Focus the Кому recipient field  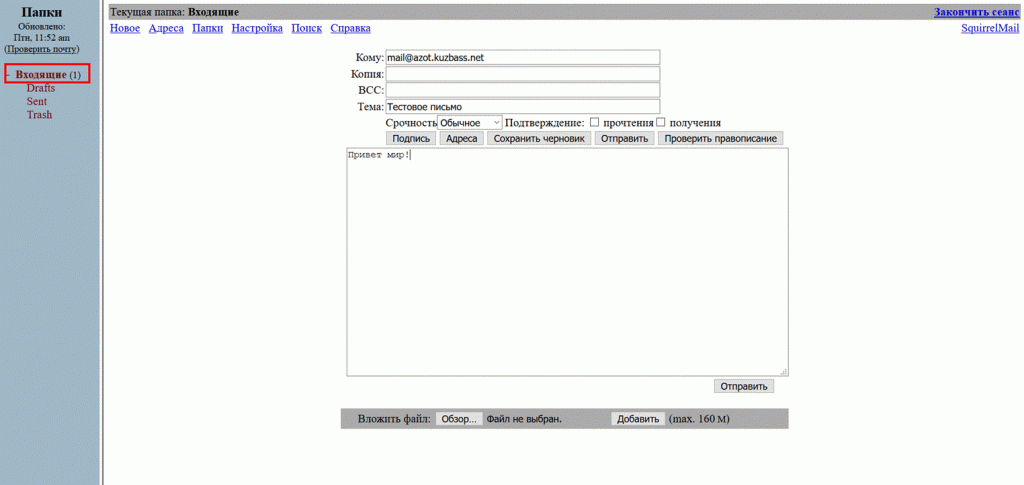pyautogui.click(x=522, y=57)
